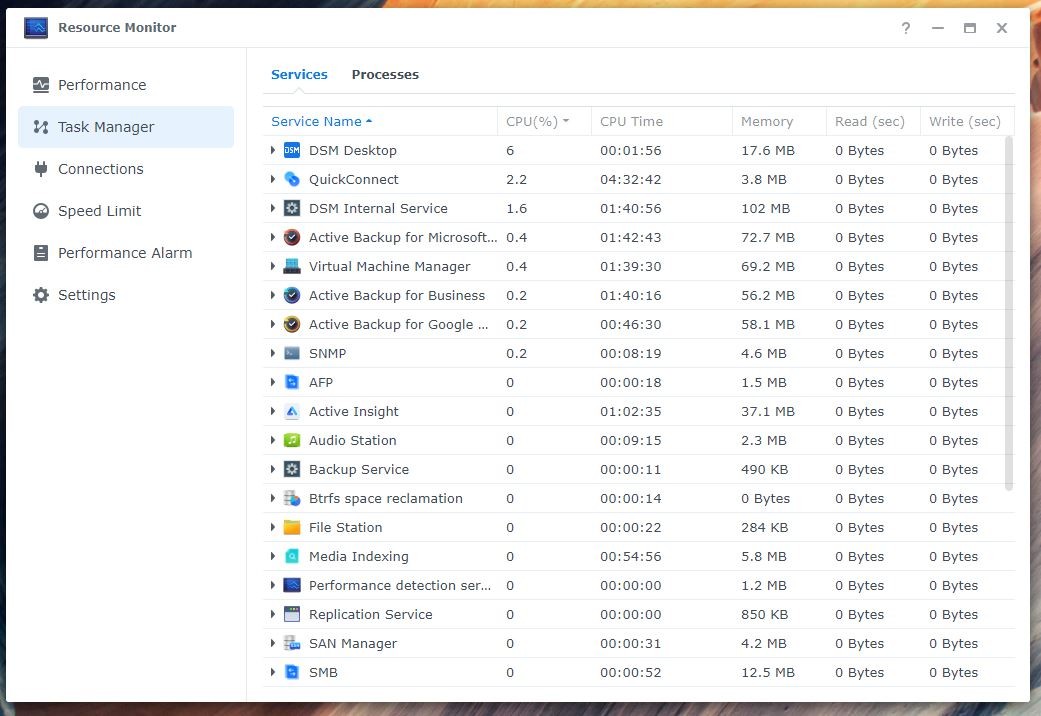Click the File Station folder icon
This screenshot has width=1041, height=716.
291,527
